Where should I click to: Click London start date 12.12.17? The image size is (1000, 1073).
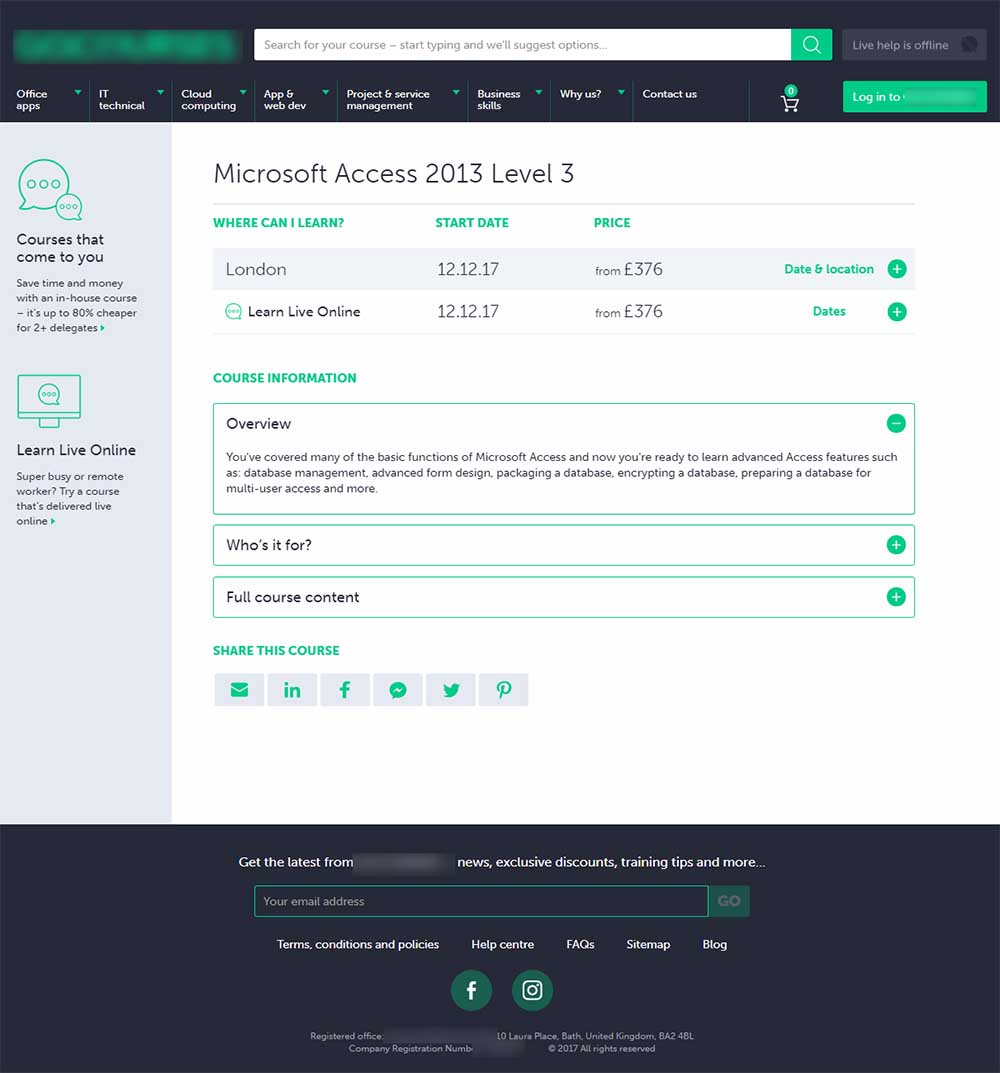pos(468,269)
